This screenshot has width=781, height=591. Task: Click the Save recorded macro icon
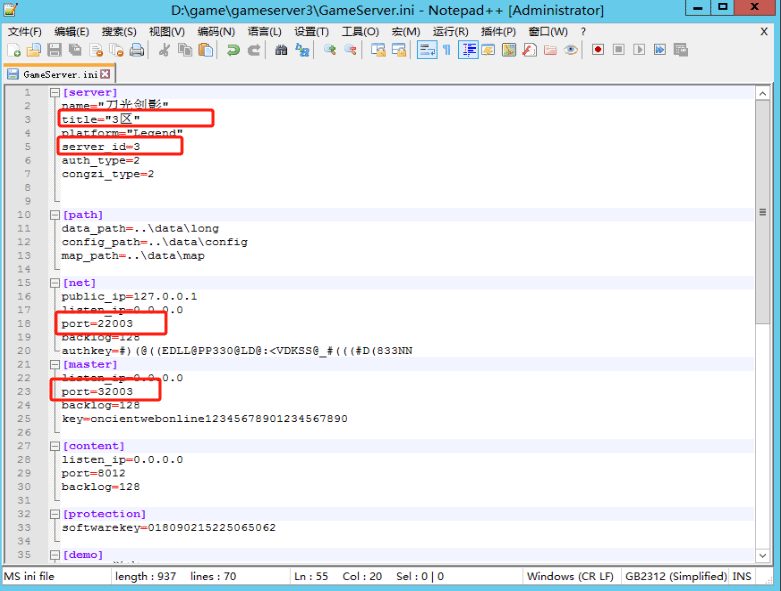(x=680, y=50)
